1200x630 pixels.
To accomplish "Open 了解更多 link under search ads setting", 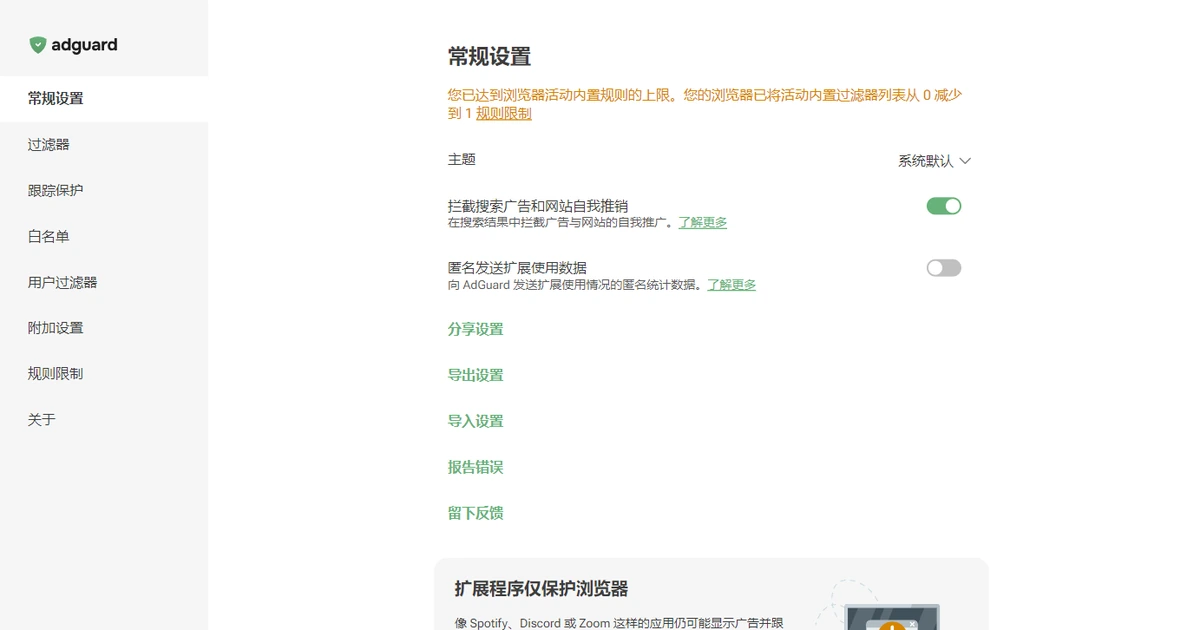I will 703,223.
